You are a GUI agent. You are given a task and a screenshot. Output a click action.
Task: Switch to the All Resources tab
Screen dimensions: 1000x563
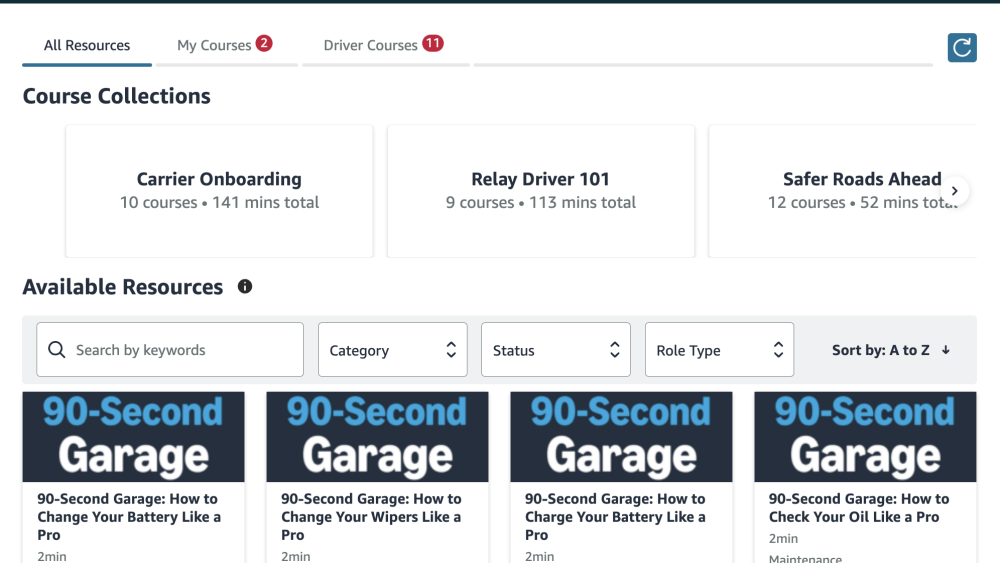pyautogui.click(x=87, y=45)
